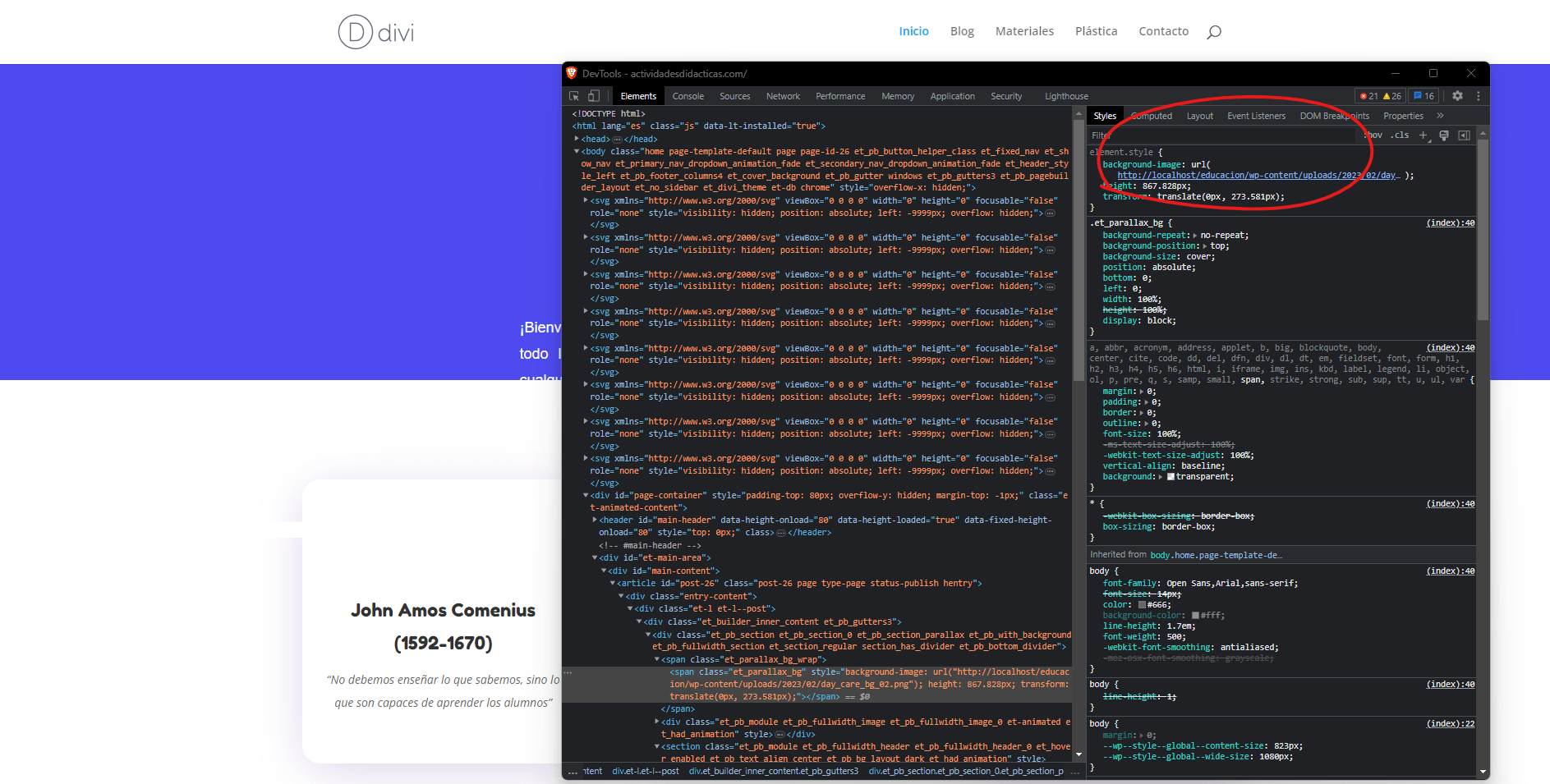Image resolution: width=1550 pixels, height=784 pixels.
Task: Open the Layout sidebar tab
Action: [1199, 116]
